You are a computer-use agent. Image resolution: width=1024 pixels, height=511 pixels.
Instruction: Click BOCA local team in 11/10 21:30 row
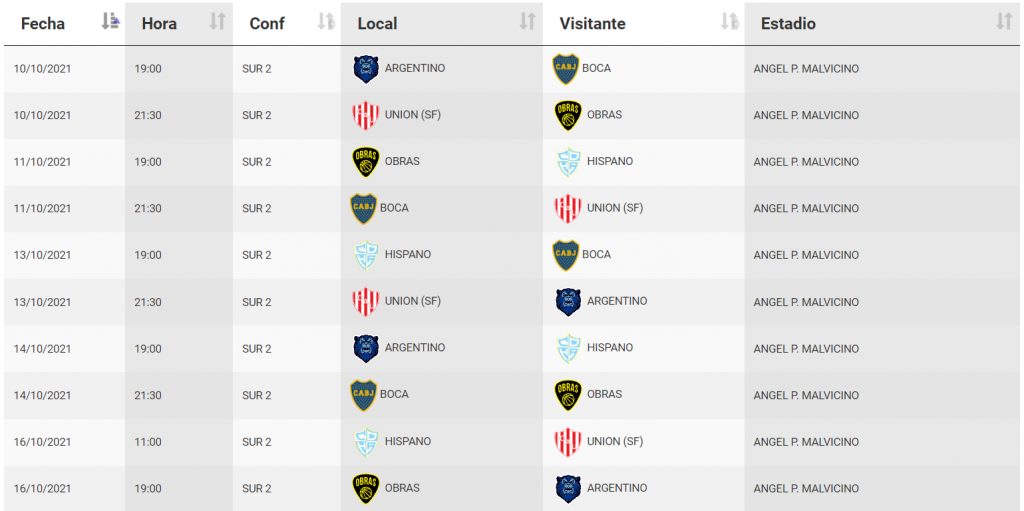coord(394,208)
